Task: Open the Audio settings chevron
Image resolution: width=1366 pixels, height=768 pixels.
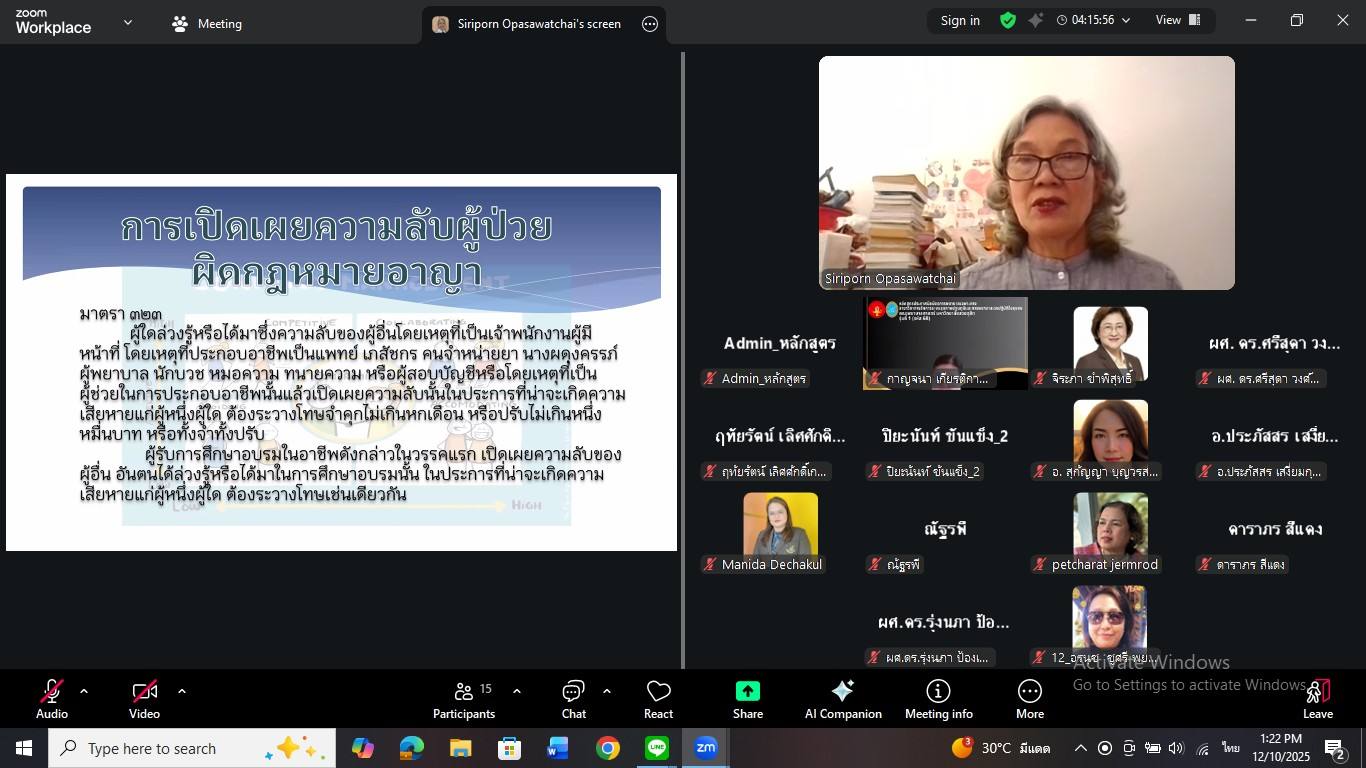Action: tap(83, 690)
